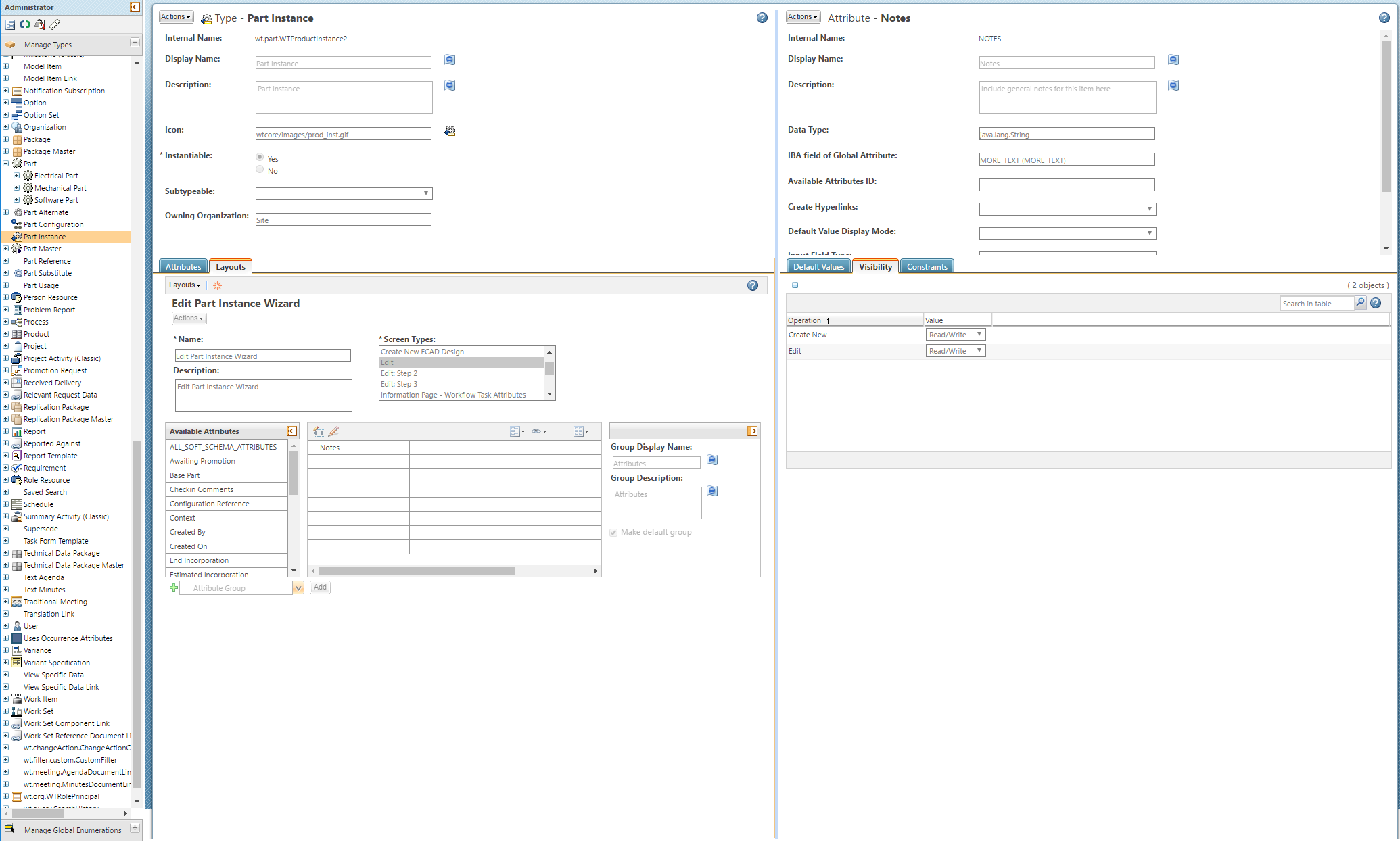Viewport: 1400px width, 841px height.
Task: Select the edit pencil in the layout toolbar
Action: [x=333, y=431]
